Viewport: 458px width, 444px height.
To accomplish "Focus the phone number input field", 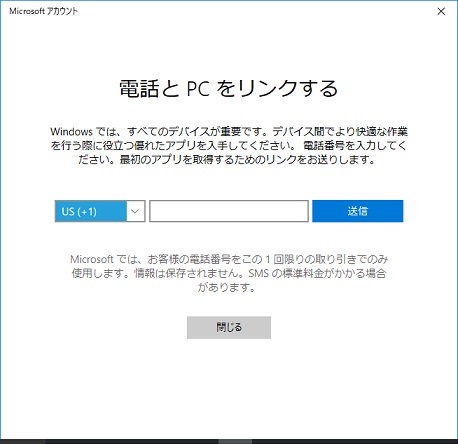I will [229, 211].
